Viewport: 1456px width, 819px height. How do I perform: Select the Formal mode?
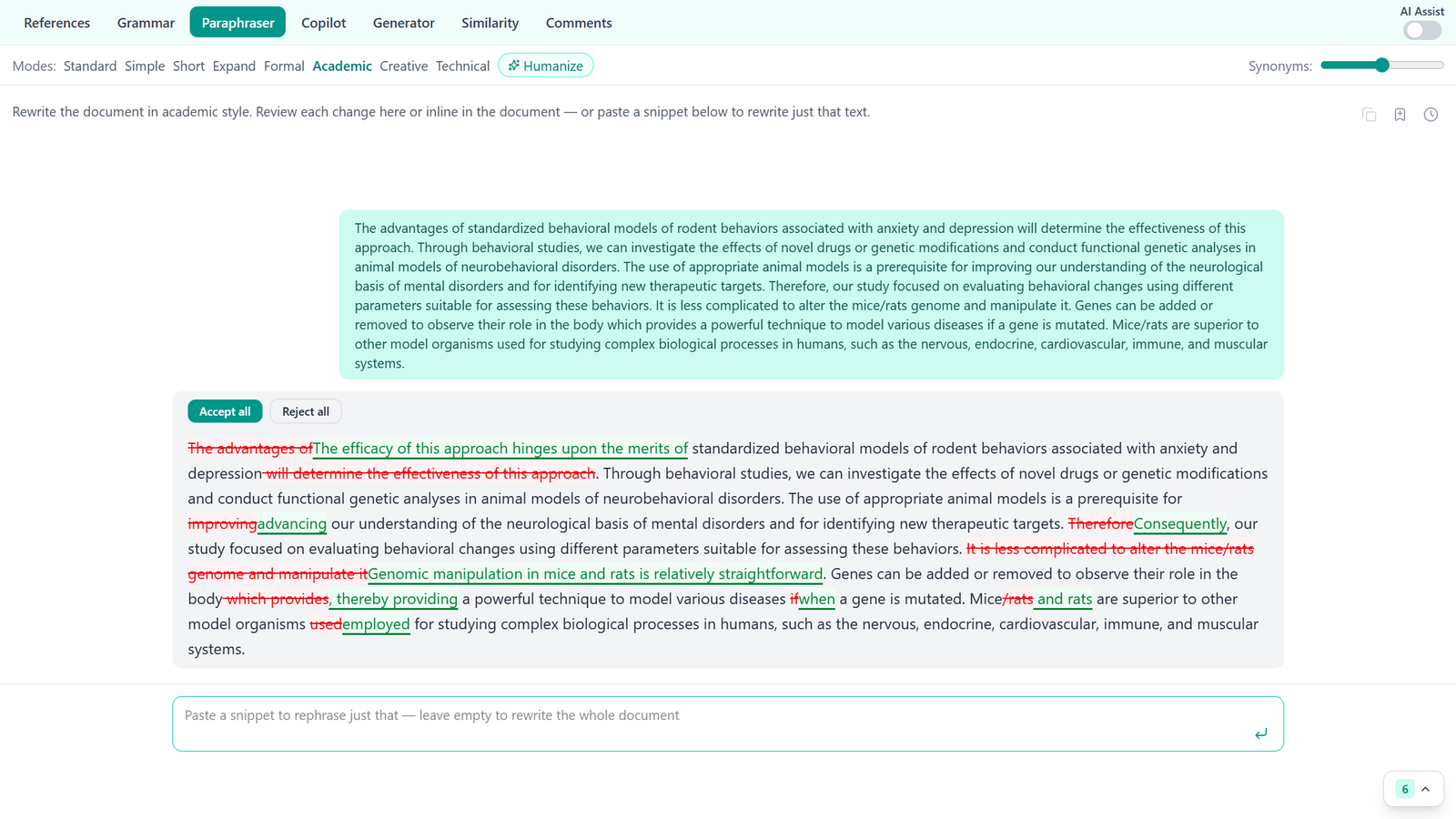tap(284, 66)
